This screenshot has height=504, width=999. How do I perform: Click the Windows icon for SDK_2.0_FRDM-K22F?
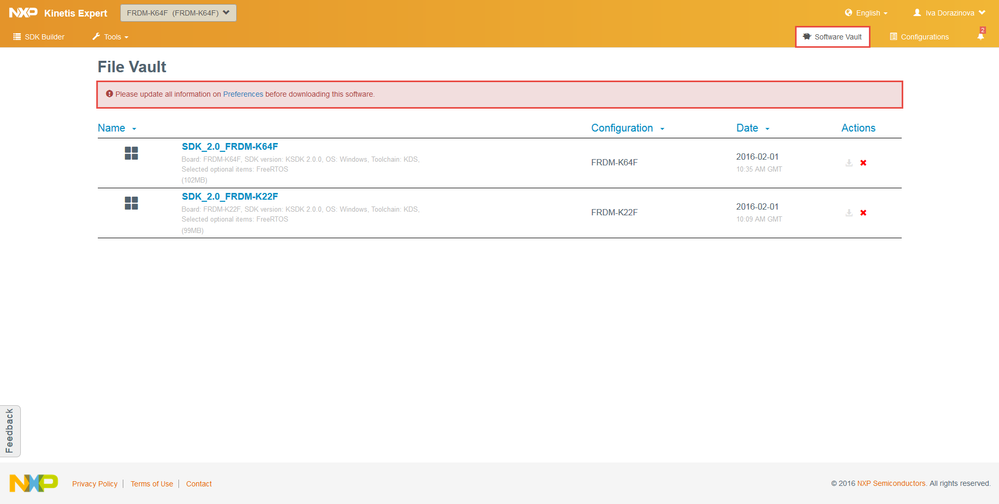tap(131, 203)
